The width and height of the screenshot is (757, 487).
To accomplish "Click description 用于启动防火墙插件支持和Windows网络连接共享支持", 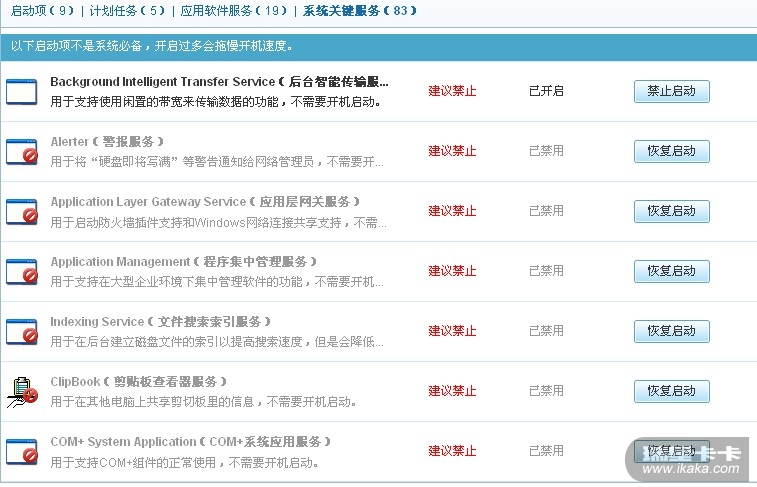I will tap(218, 223).
